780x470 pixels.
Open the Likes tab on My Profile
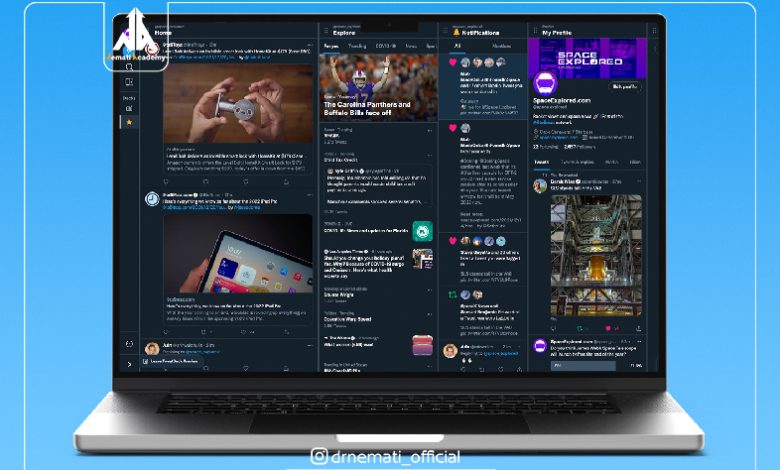point(635,162)
